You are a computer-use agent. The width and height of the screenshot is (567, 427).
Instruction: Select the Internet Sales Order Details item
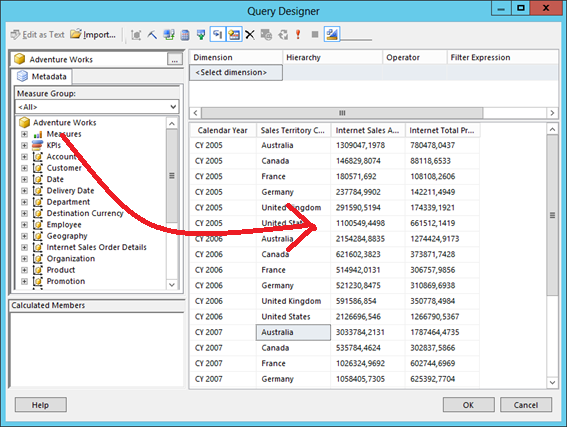[x=97, y=247]
